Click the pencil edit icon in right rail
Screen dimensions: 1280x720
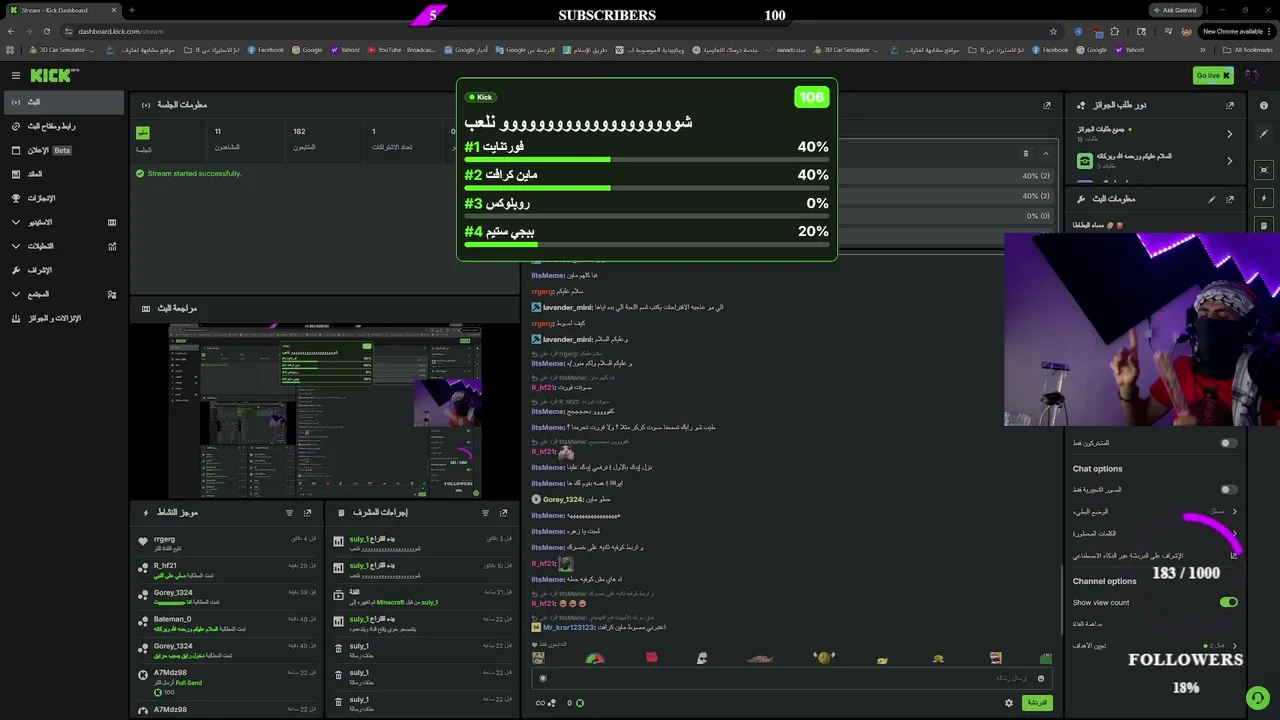[1264, 134]
